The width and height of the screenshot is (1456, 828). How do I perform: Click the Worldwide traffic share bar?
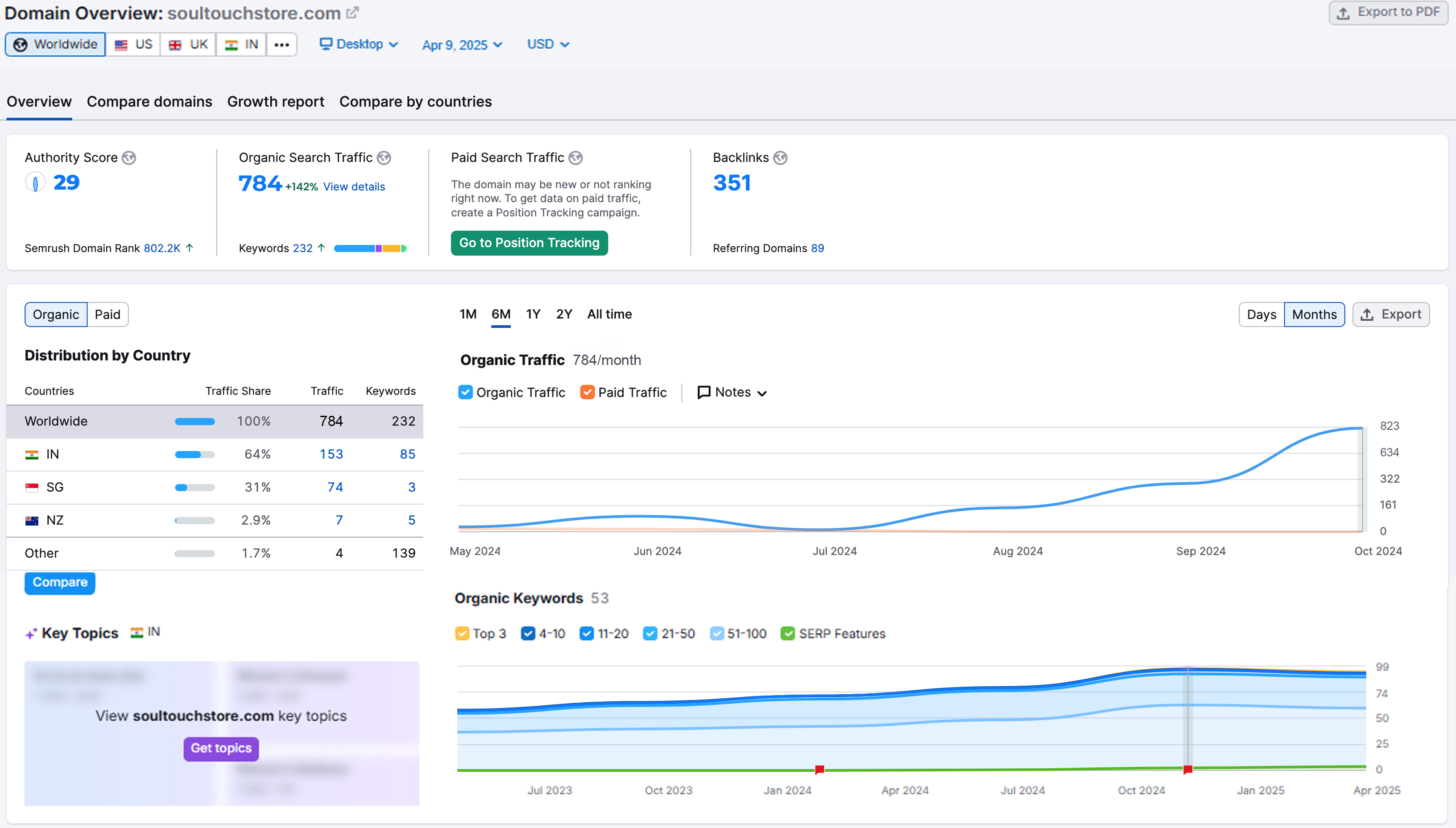194,422
